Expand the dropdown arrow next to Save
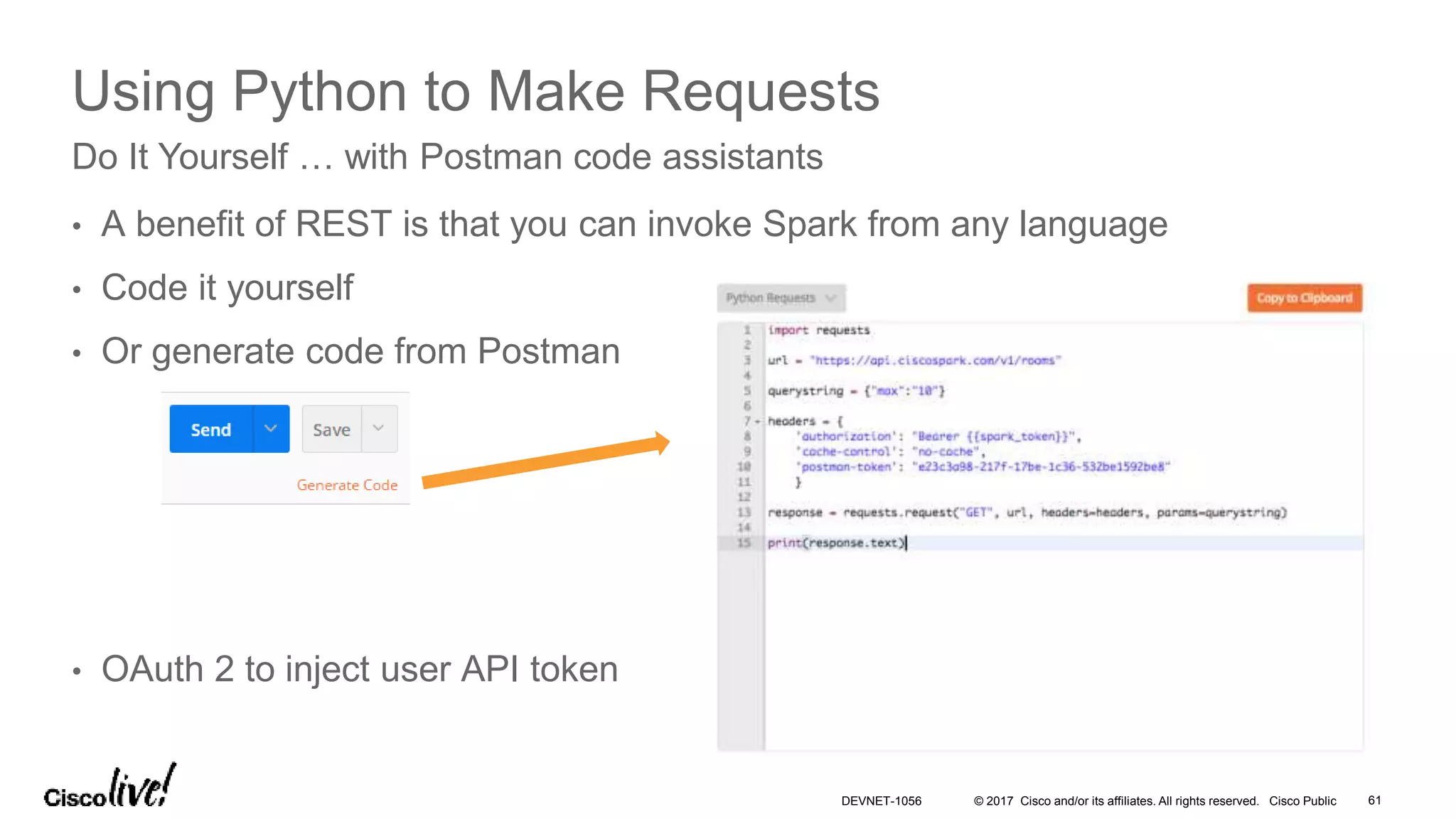 pos(379,429)
